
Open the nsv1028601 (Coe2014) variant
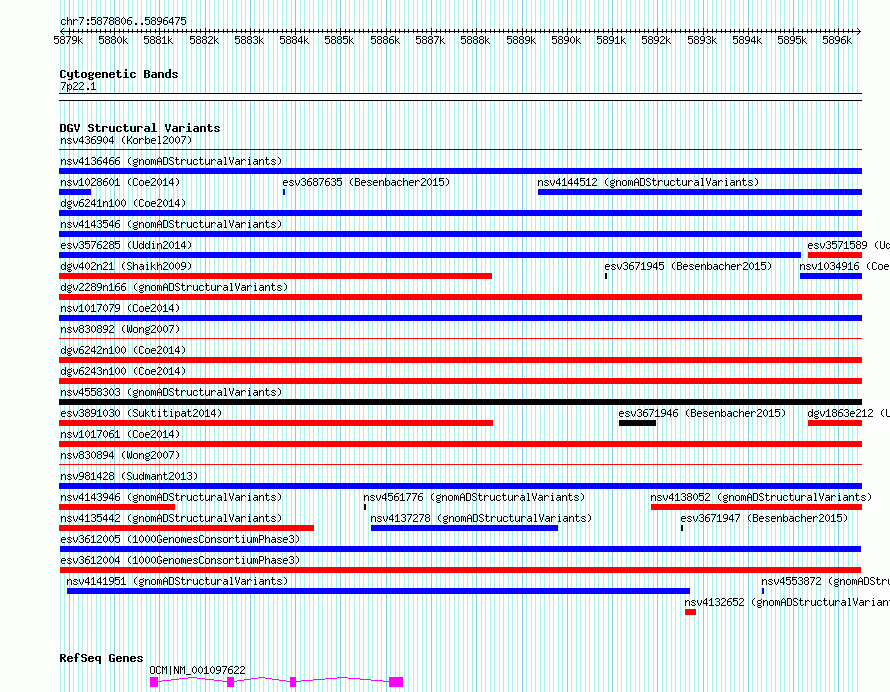[120, 182]
